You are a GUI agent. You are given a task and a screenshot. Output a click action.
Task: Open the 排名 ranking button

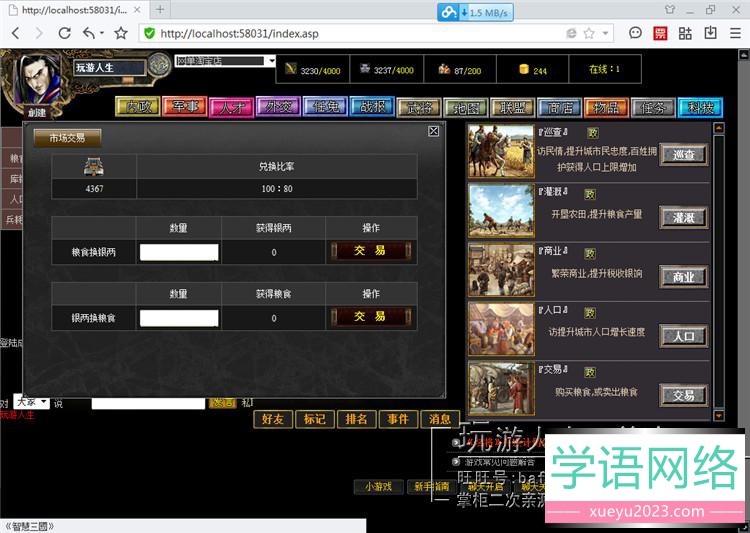pos(355,419)
